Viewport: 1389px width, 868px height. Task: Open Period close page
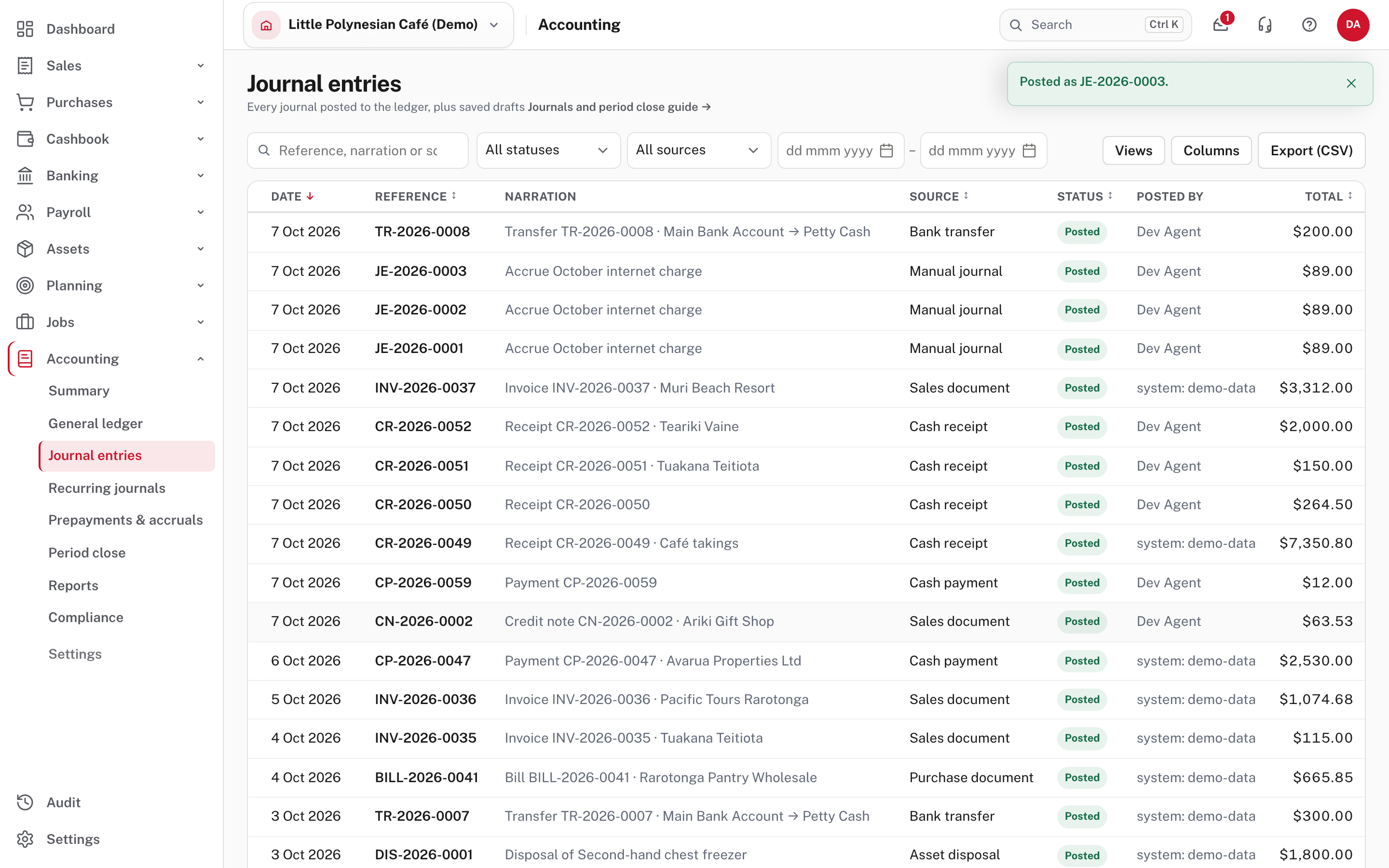pyautogui.click(x=87, y=552)
